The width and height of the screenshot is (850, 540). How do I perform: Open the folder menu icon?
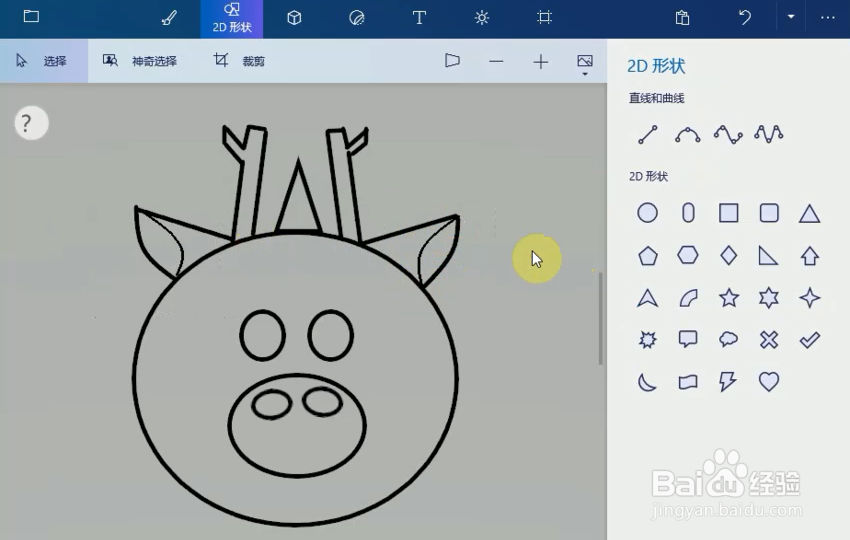31,16
